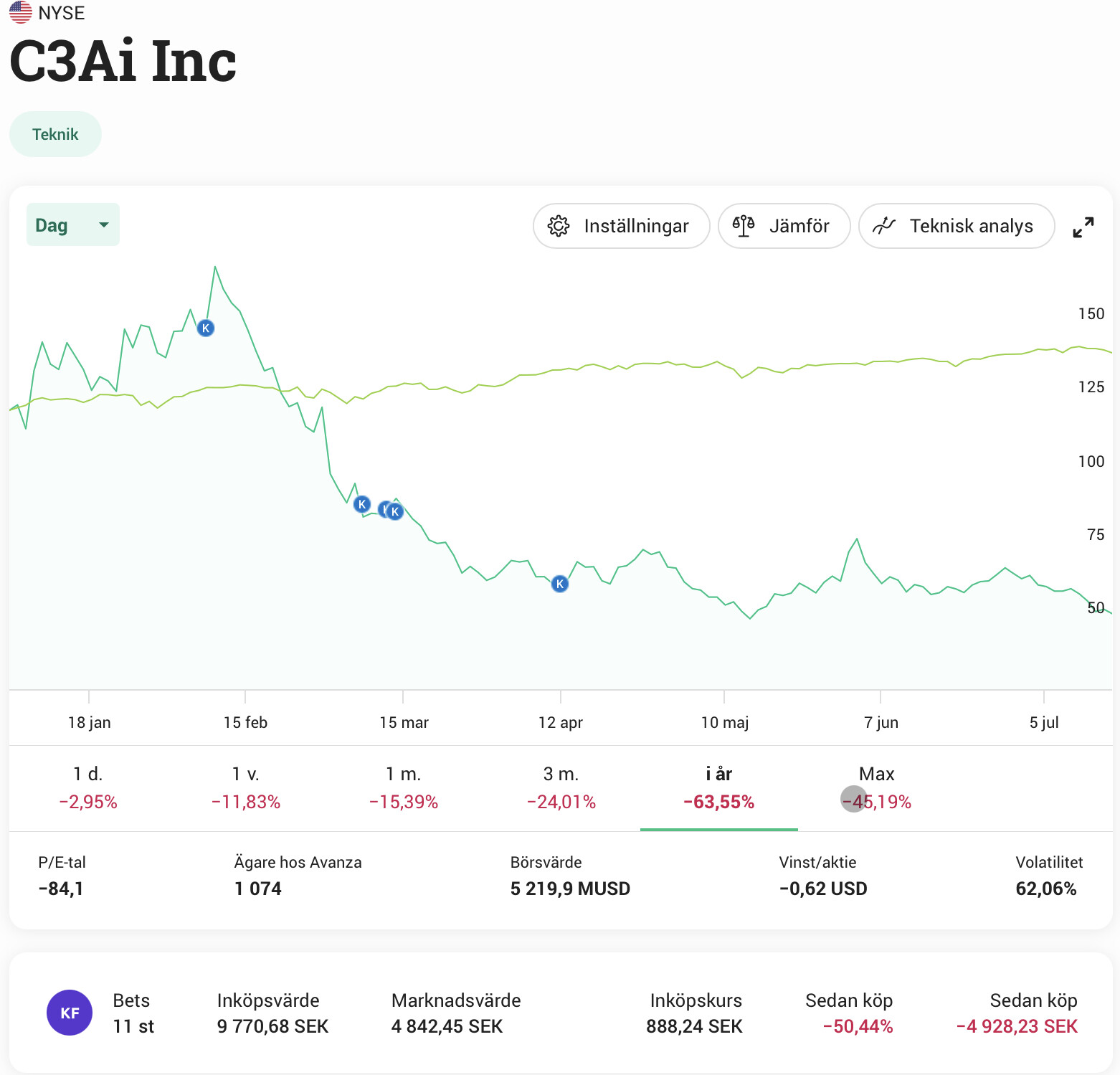This screenshot has width=1120, height=1075.
Task: Click the US flag NYSE icon
Action: pyautogui.click(x=21, y=12)
